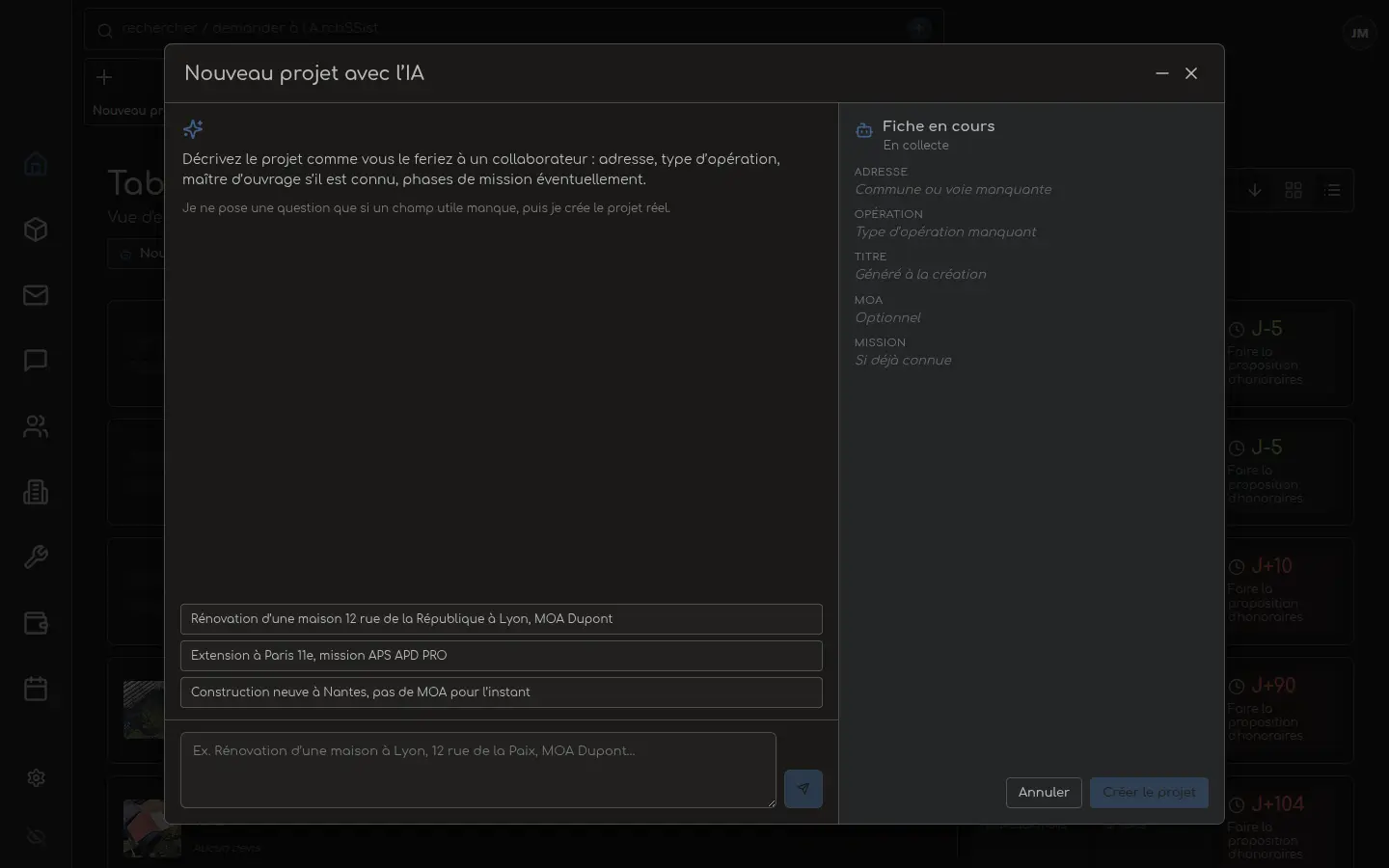Open the contacts people icon in the sidebar
The image size is (1389, 868).
point(36,426)
